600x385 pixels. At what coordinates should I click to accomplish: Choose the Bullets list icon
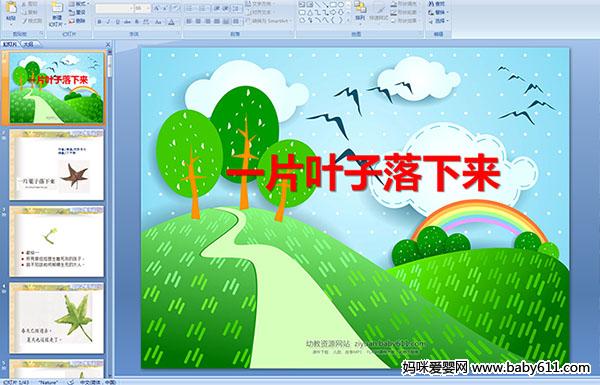click(x=189, y=8)
